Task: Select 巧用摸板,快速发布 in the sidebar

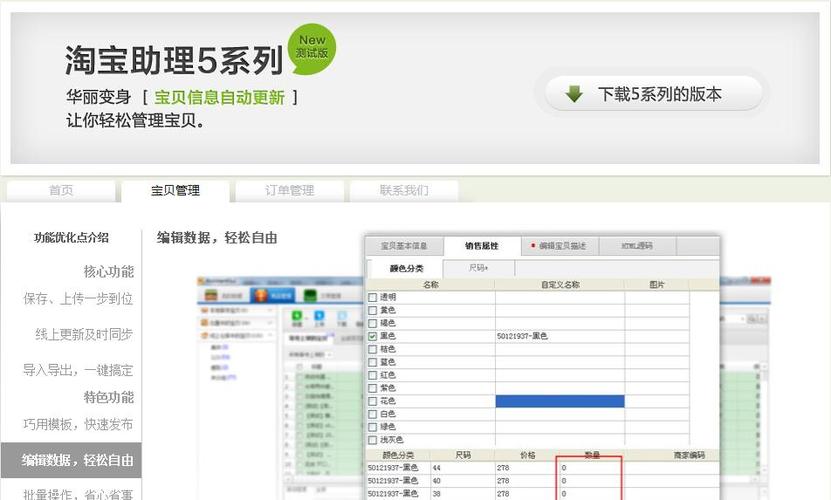Action: pyautogui.click(x=78, y=424)
